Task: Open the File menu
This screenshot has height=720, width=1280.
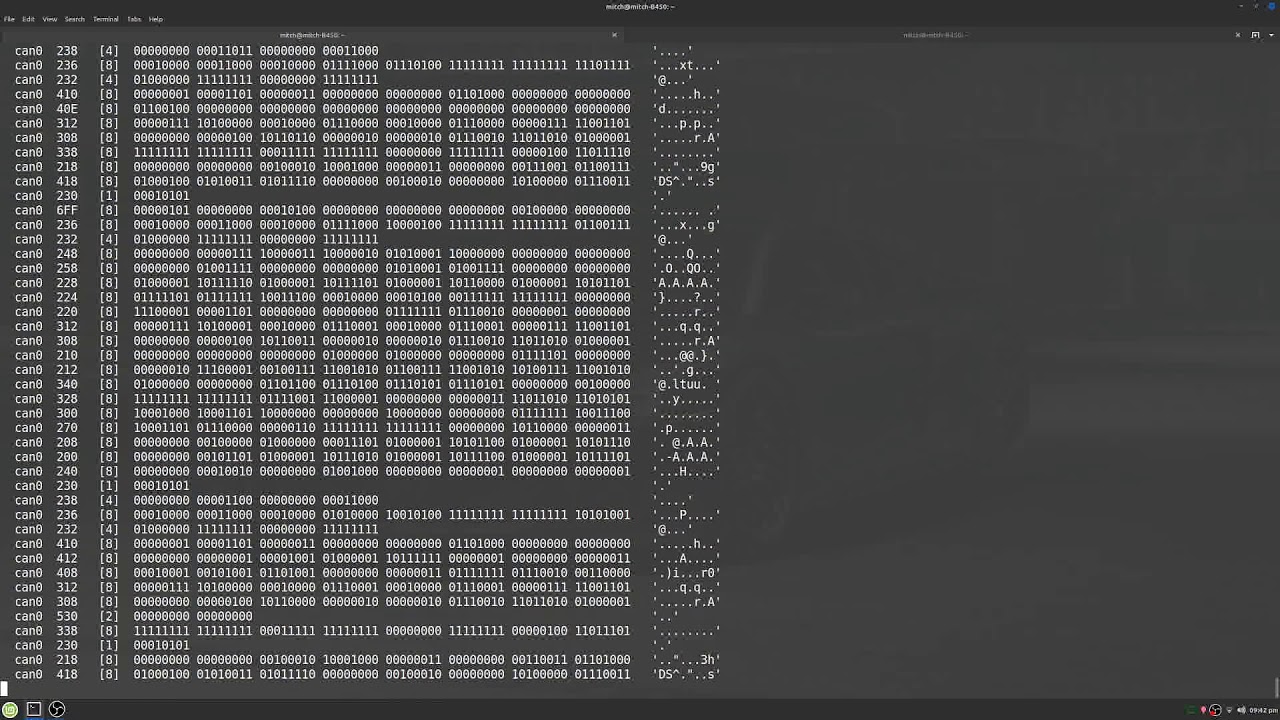Action: point(9,19)
